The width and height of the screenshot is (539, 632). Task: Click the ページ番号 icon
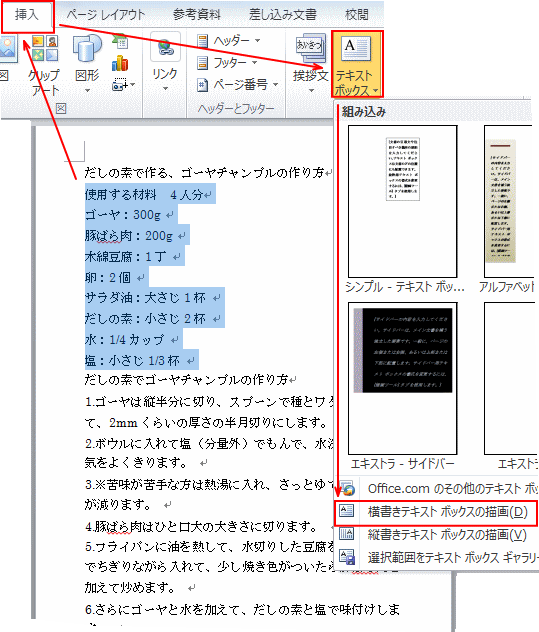(203, 85)
